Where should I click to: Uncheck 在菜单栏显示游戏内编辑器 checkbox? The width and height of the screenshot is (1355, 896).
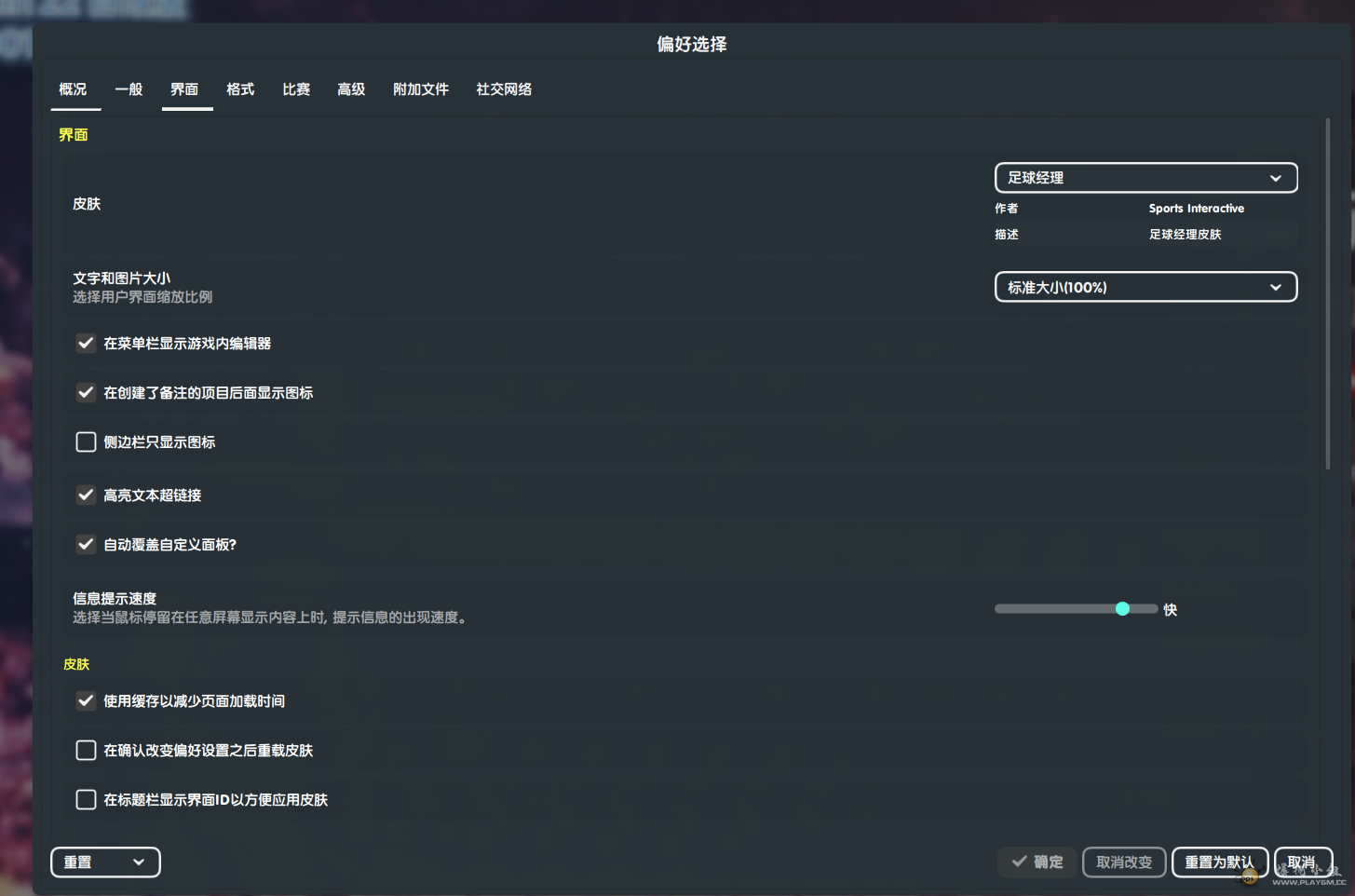pyautogui.click(x=86, y=344)
